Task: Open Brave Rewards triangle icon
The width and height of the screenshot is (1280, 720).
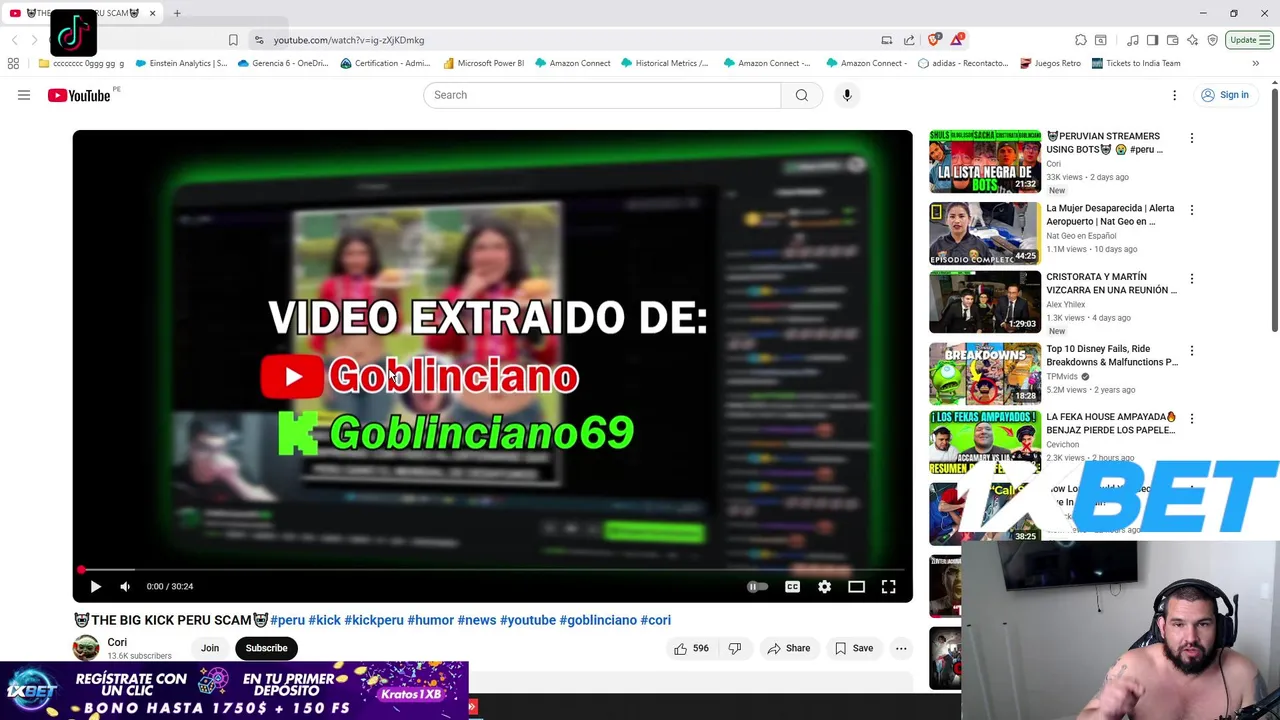Action: [958, 40]
